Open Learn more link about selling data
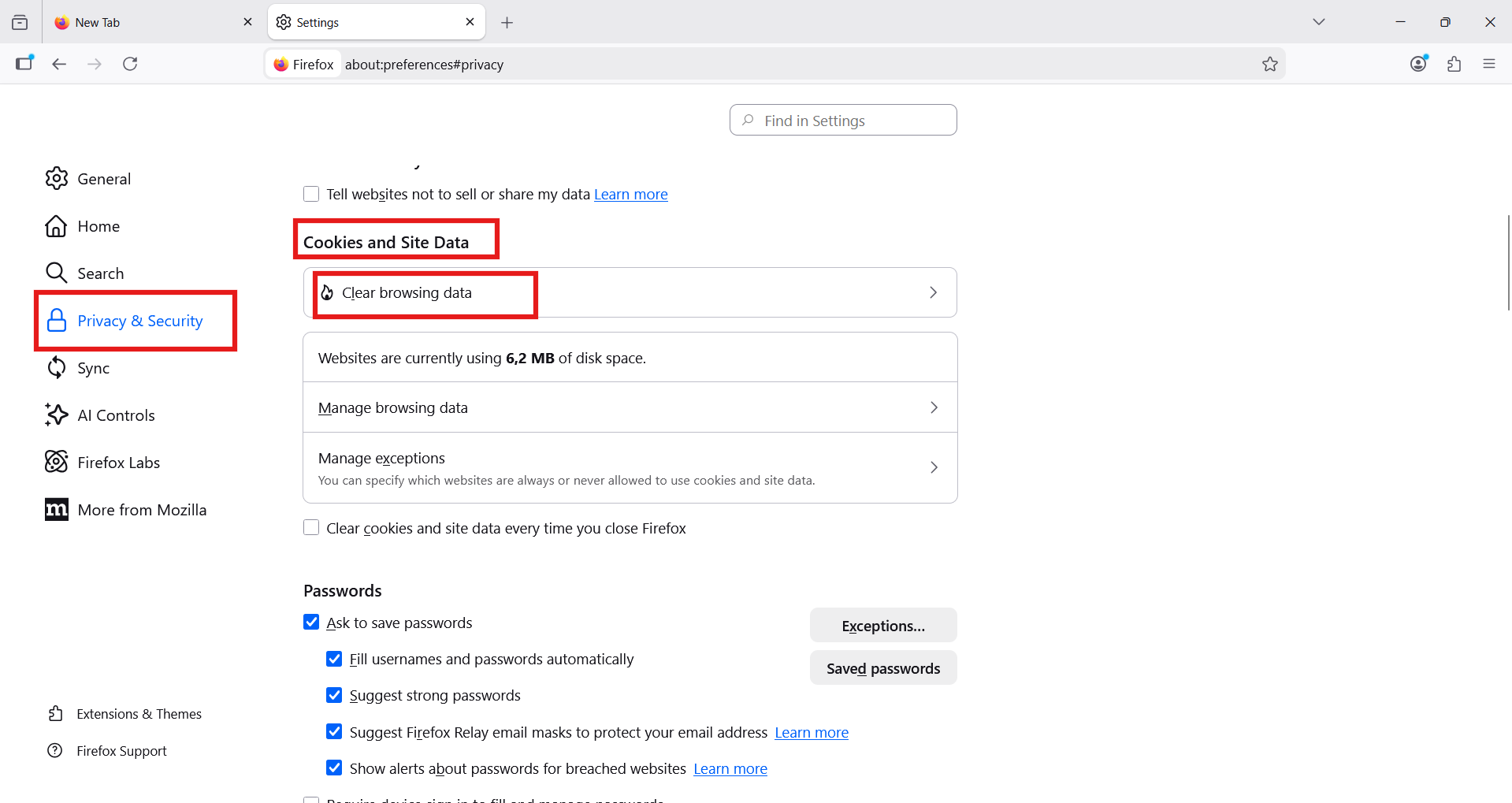Image resolution: width=1512 pixels, height=803 pixels. (x=630, y=194)
